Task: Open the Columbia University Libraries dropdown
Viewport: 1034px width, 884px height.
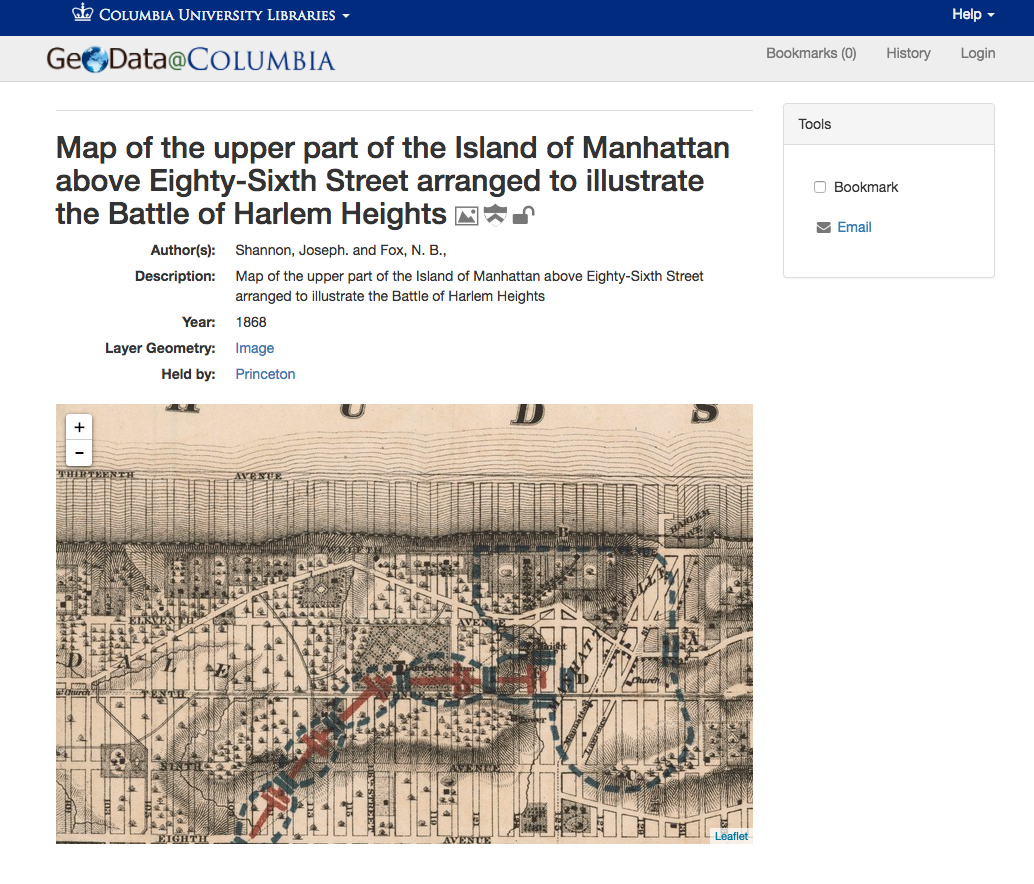Action: 211,15
